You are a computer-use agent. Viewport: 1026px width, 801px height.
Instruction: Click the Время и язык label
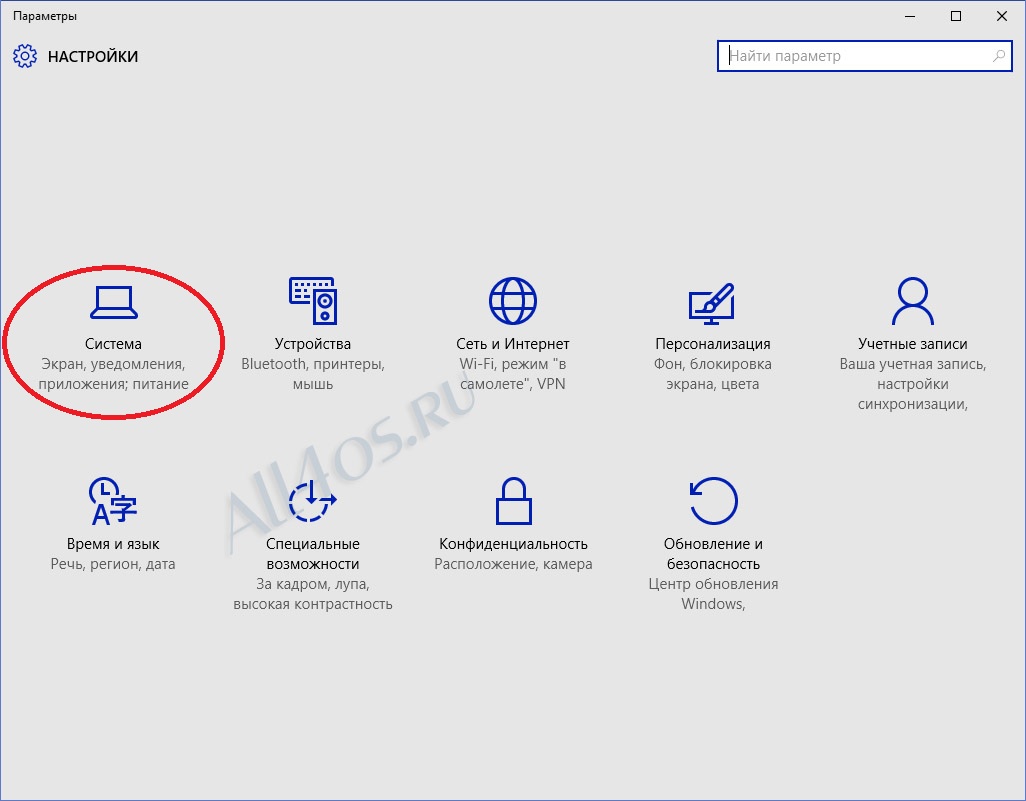113,544
